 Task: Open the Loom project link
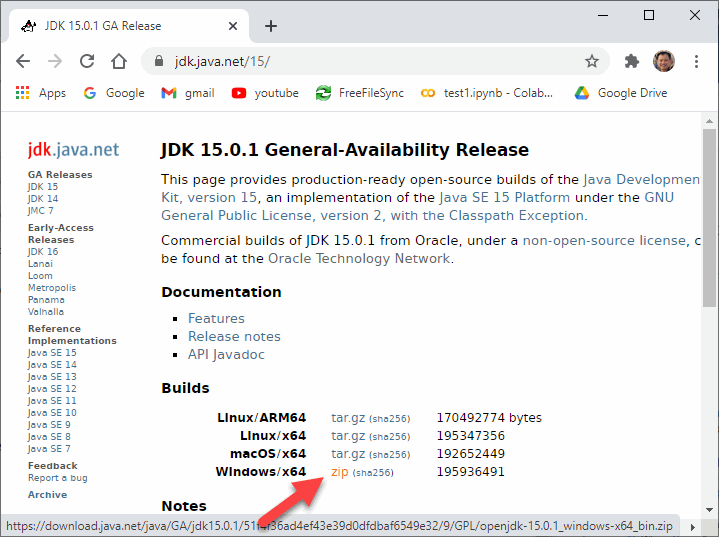click(40, 276)
